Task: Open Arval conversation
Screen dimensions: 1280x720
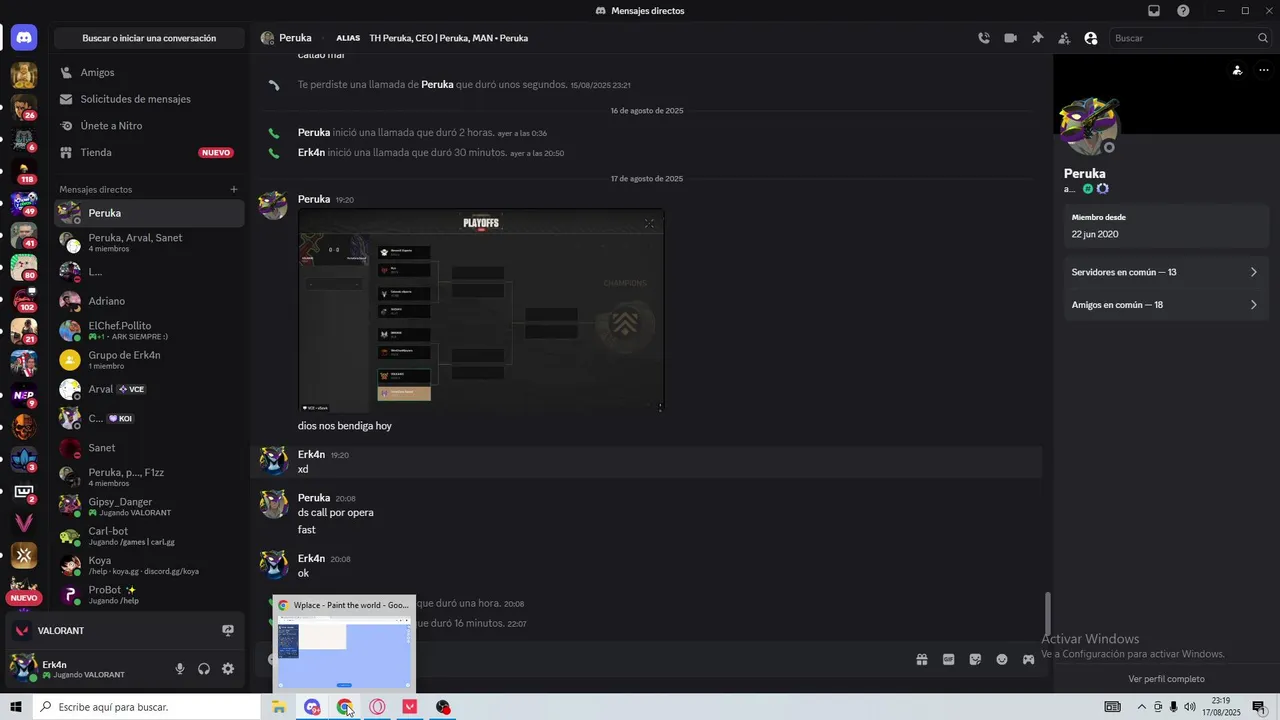Action: (149, 389)
